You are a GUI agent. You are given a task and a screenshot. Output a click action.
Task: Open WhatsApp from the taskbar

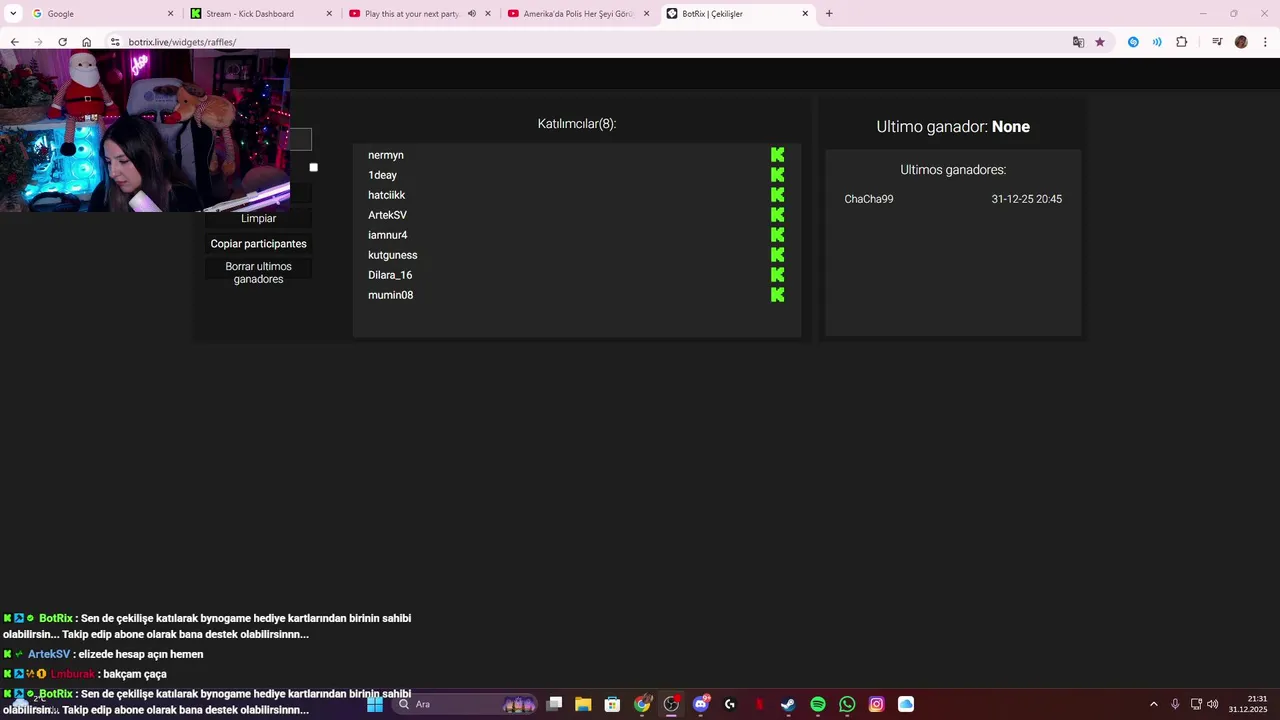(x=847, y=704)
